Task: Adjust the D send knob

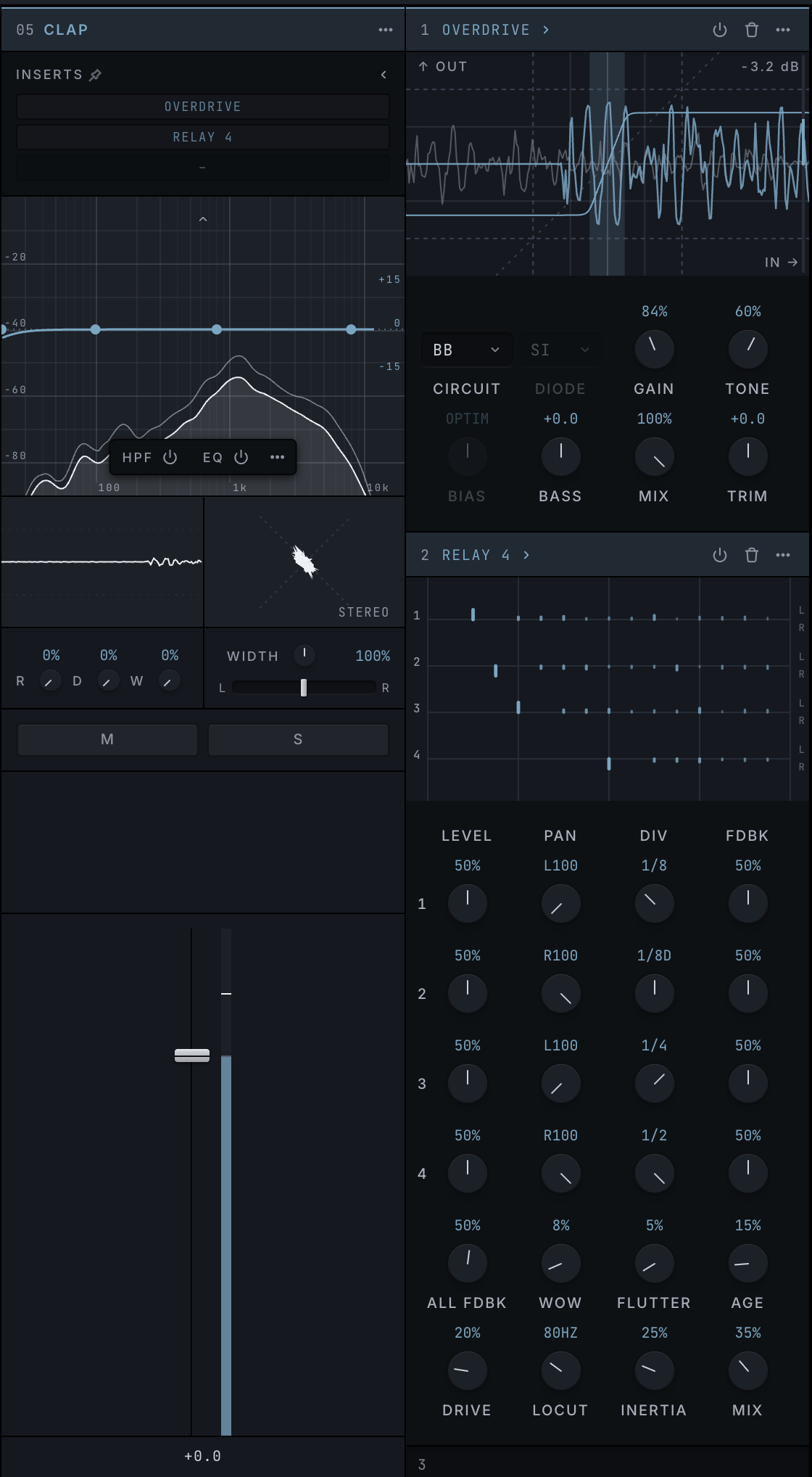Action: pos(108,681)
